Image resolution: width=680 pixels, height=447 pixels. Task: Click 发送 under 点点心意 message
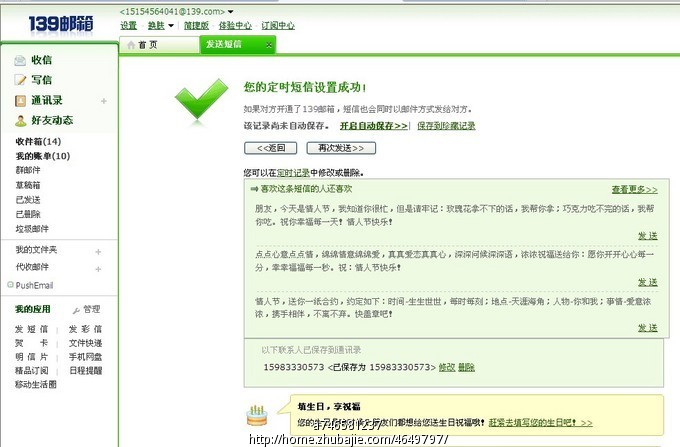click(647, 282)
